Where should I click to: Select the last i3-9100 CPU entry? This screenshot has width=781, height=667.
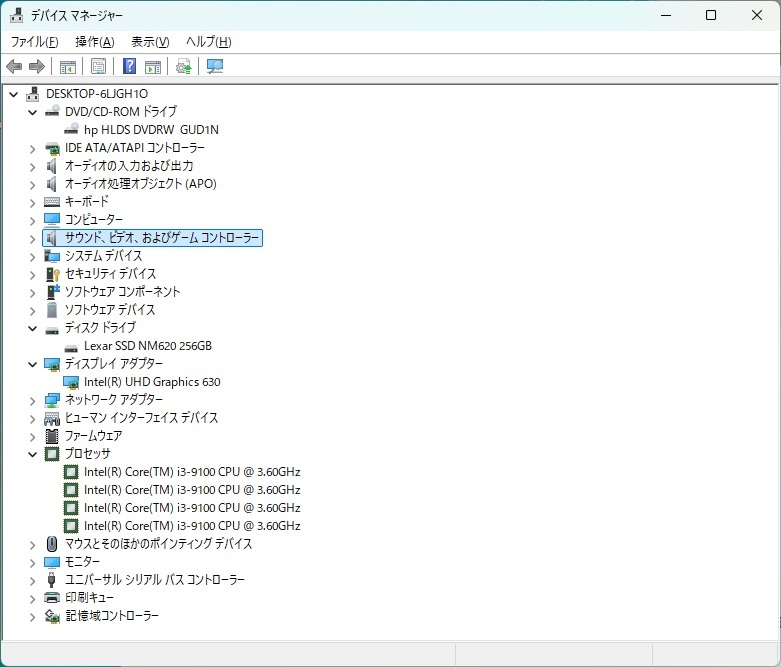click(x=192, y=526)
